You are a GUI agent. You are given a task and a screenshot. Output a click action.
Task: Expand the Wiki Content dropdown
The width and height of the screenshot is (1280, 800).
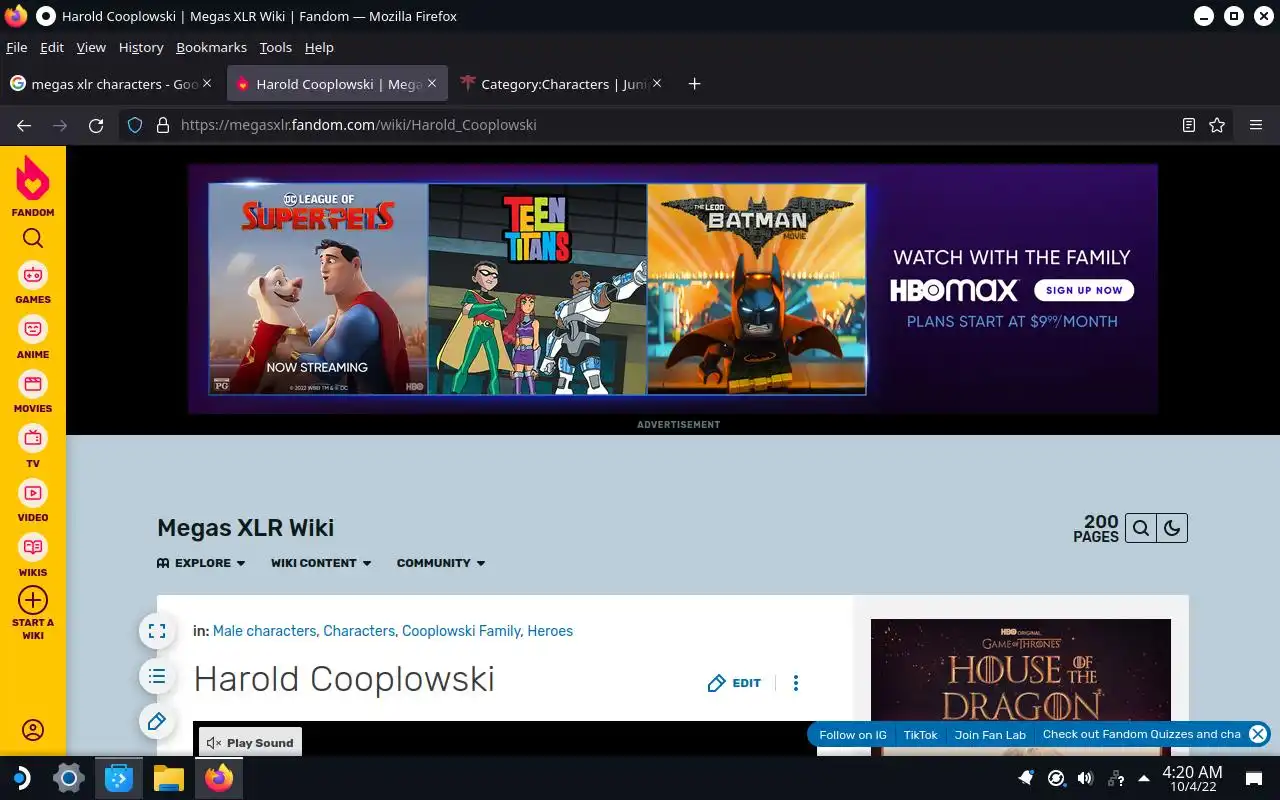click(321, 563)
